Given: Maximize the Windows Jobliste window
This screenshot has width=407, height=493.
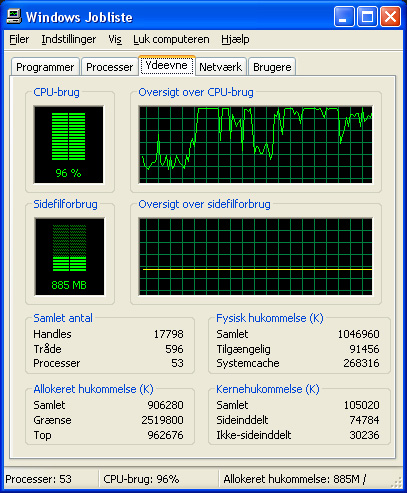Looking at the screenshot, I should point(367,17).
